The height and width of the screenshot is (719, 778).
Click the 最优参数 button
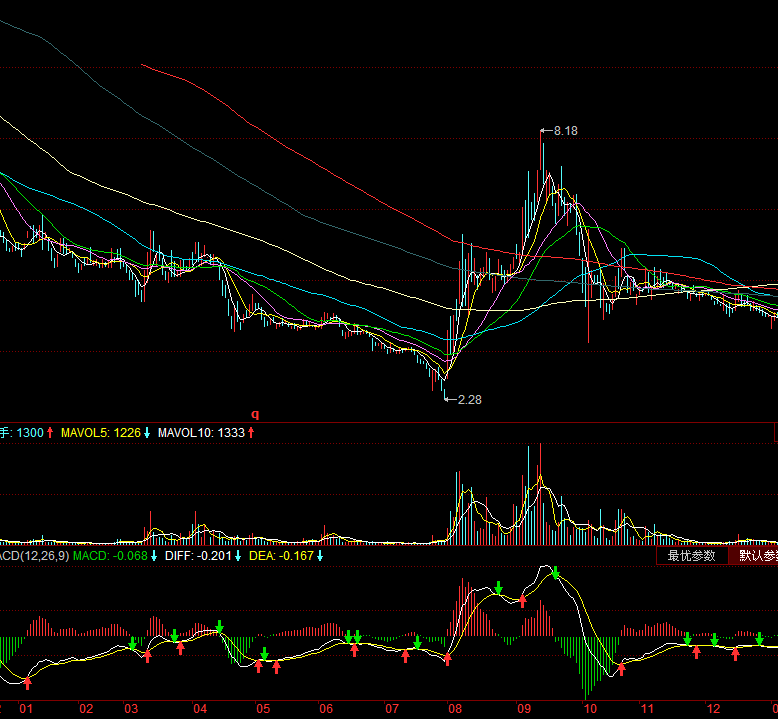coord(692,556)
